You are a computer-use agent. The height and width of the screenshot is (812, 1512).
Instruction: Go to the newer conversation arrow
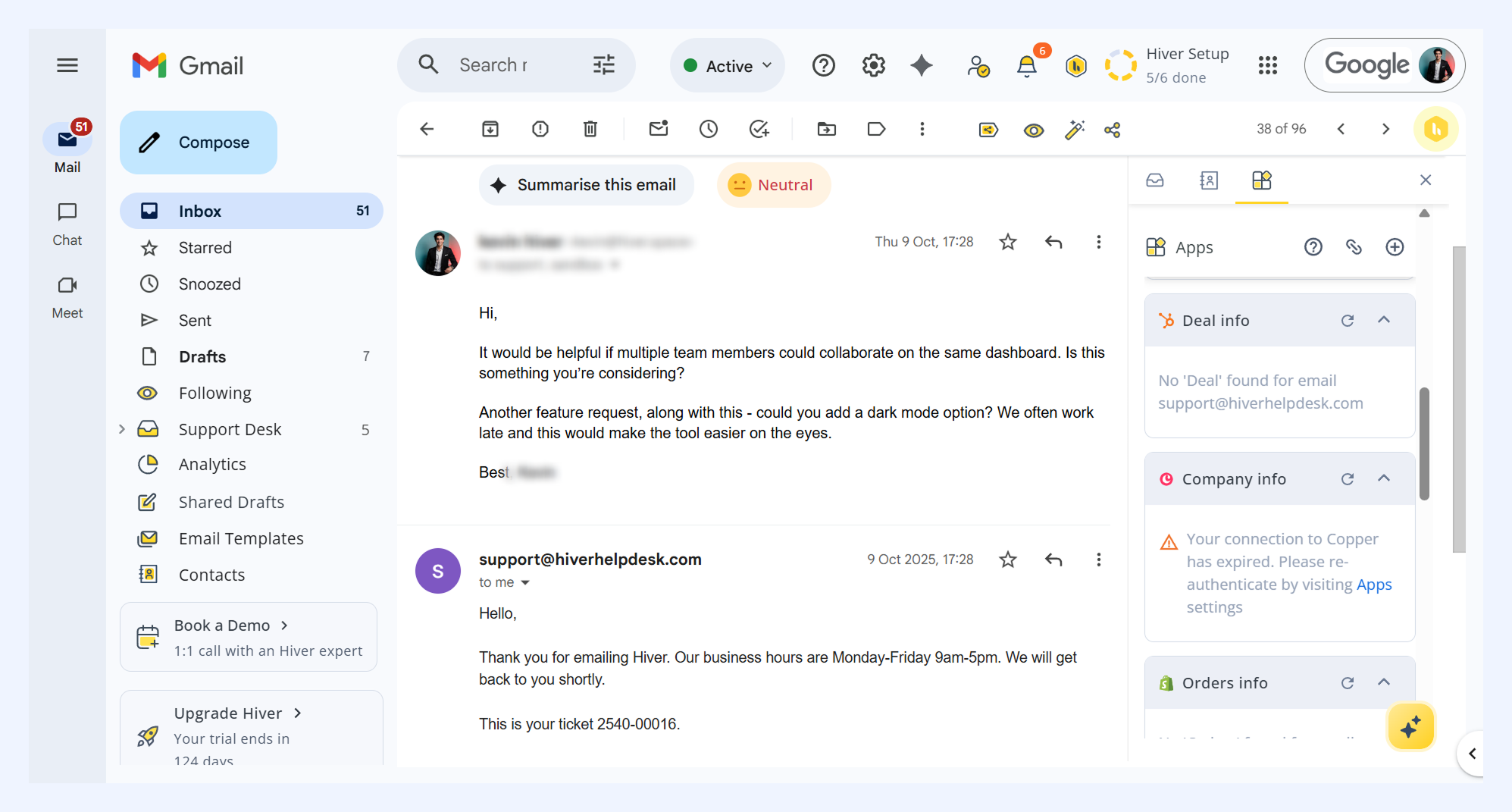(1341, 129)
